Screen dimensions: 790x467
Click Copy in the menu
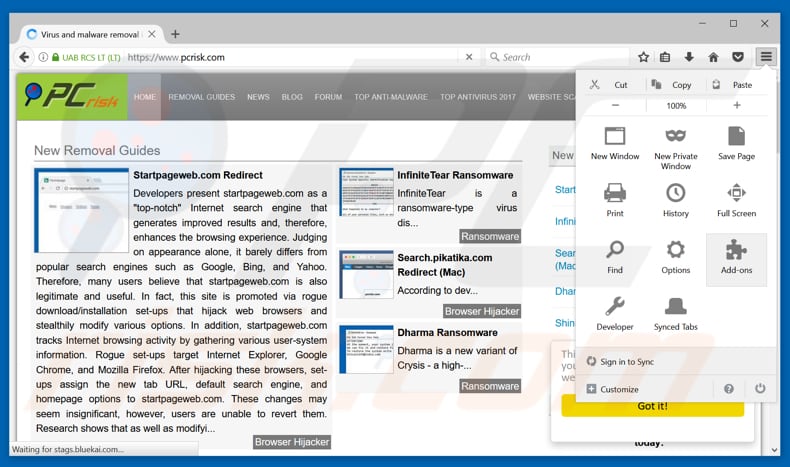[676, 85]
